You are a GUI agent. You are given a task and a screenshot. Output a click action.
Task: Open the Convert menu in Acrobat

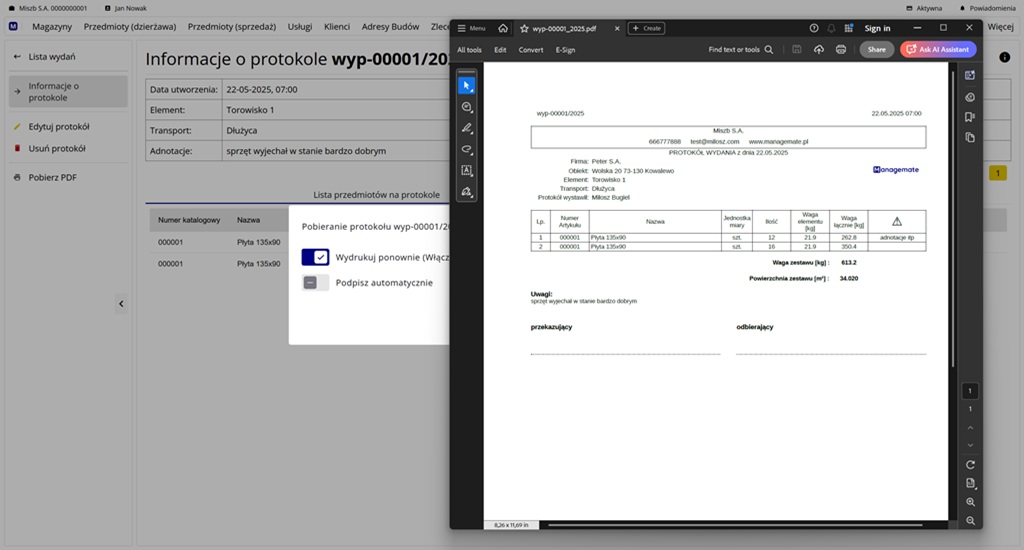[531, 49]
